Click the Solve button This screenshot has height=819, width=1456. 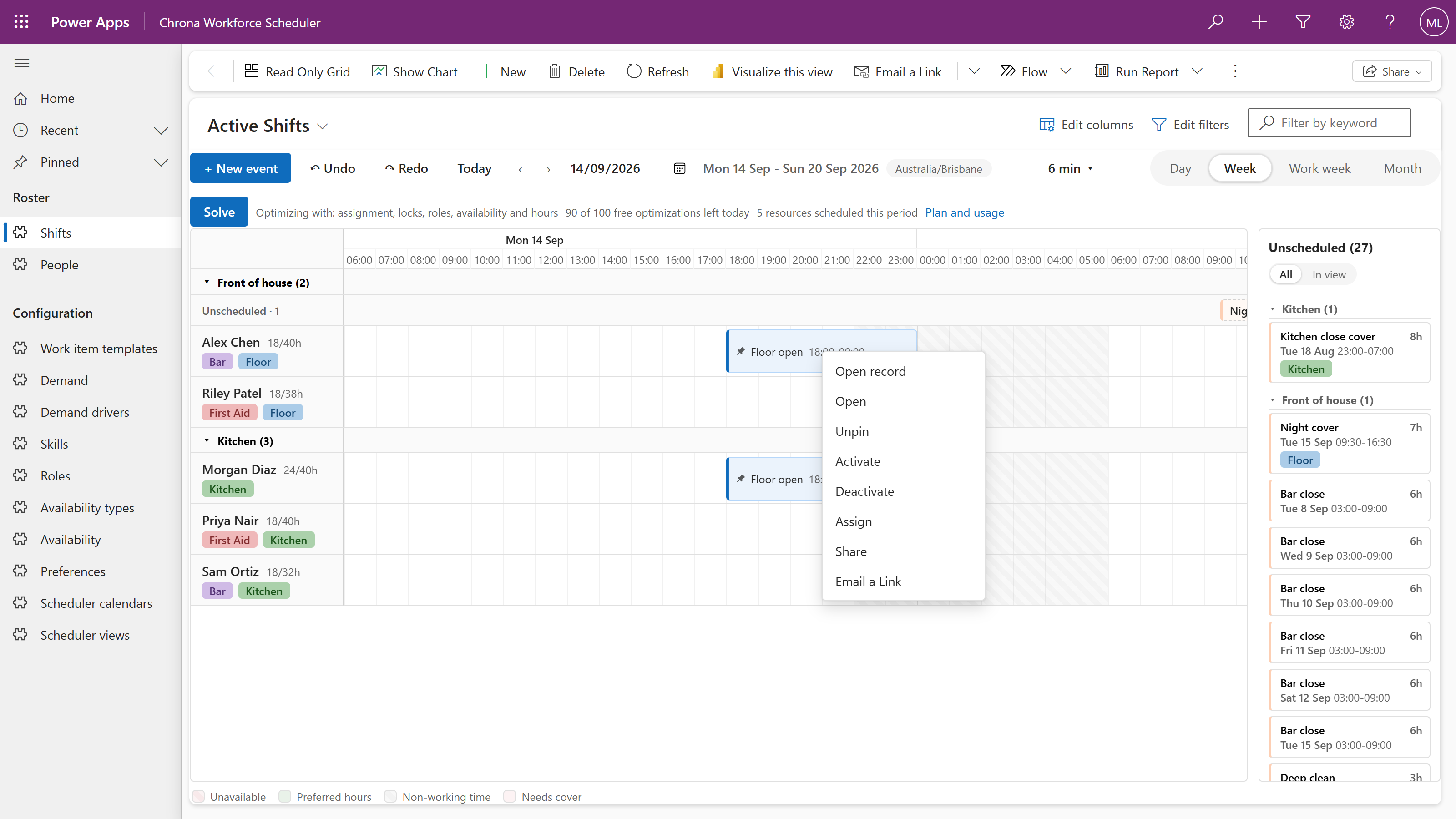(x=219, y=212)
